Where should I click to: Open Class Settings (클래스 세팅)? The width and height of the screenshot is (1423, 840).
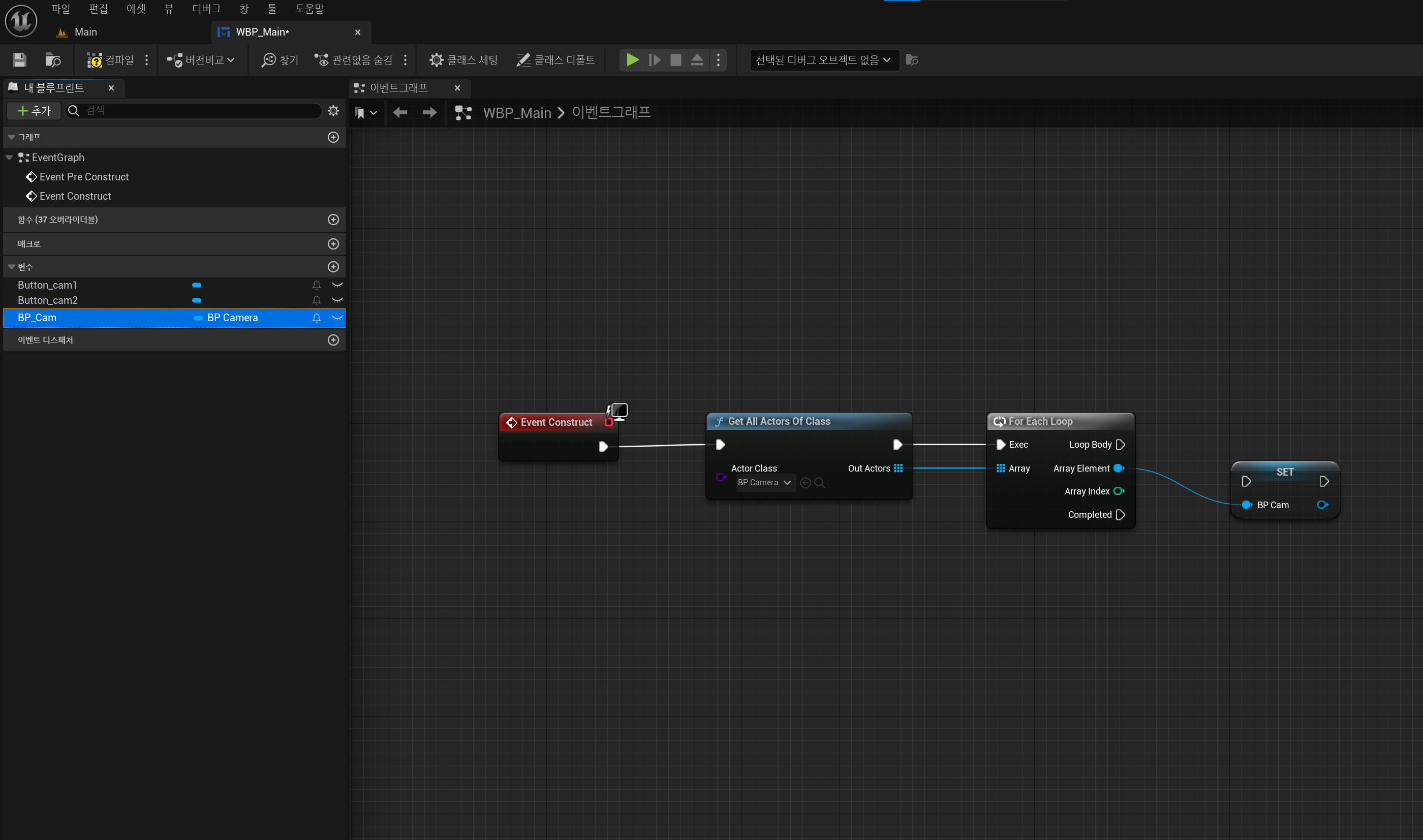click(463, 60)
